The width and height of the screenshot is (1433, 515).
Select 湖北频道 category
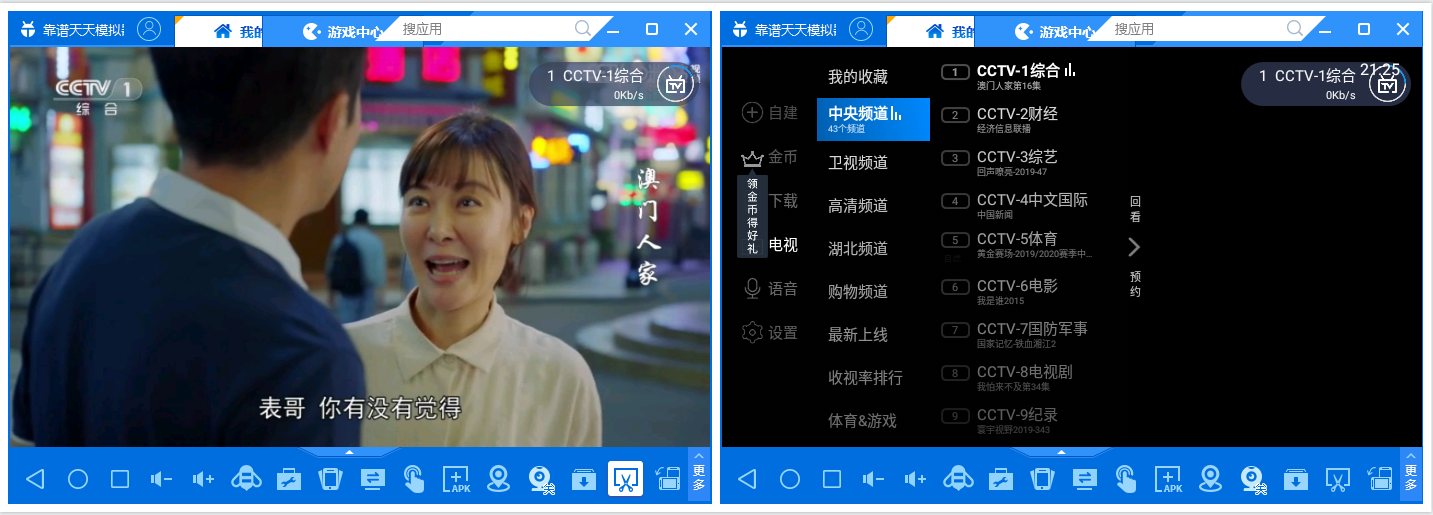click(858, 248)
